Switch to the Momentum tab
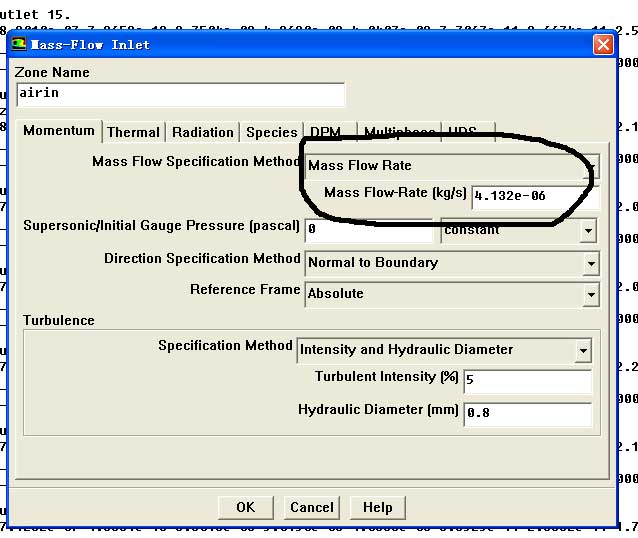 click(x=59, y=131)
